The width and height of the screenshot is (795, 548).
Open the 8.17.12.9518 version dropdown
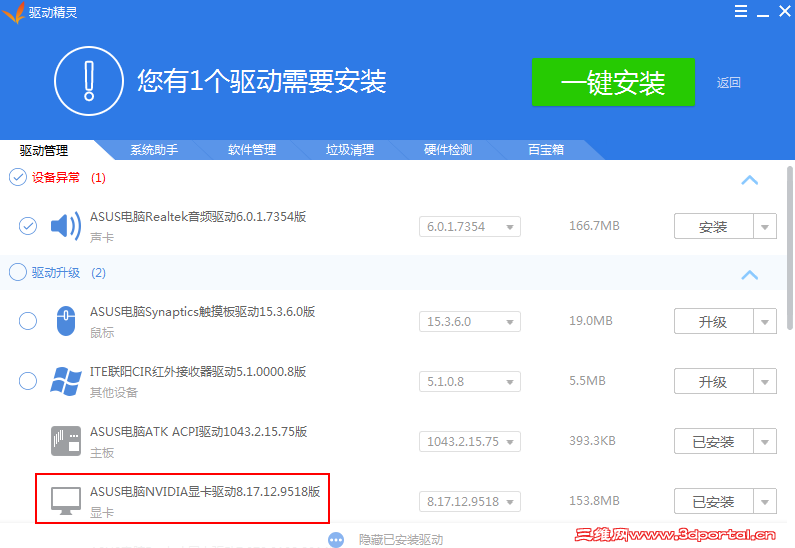point(470,501)
